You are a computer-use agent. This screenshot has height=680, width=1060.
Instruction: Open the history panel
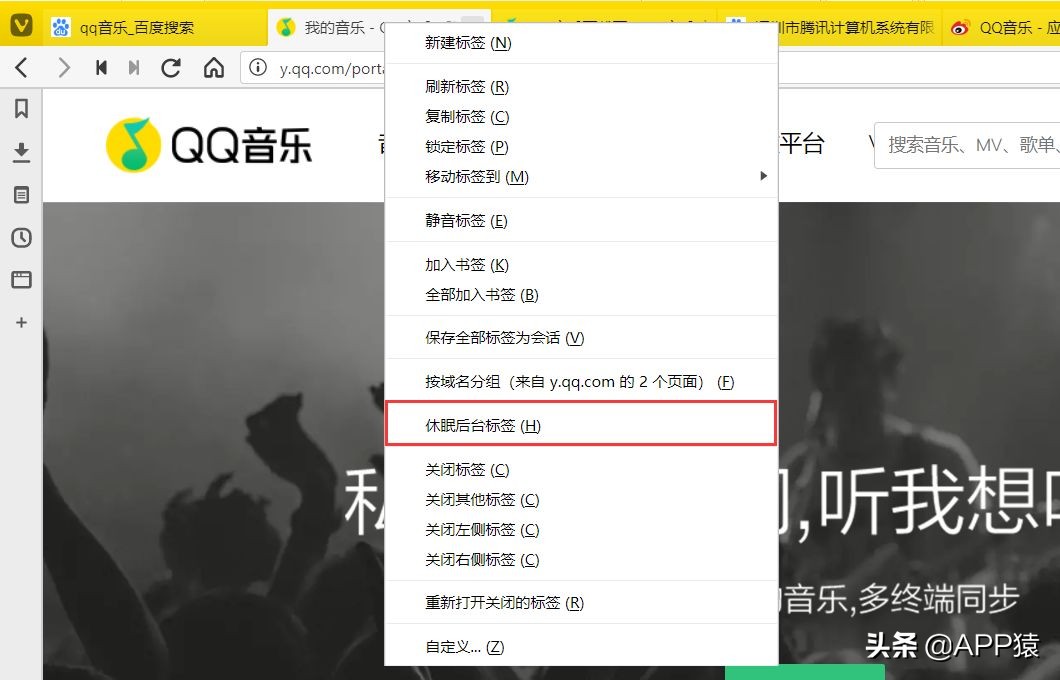pyautogui.click(x=21, y=238)
